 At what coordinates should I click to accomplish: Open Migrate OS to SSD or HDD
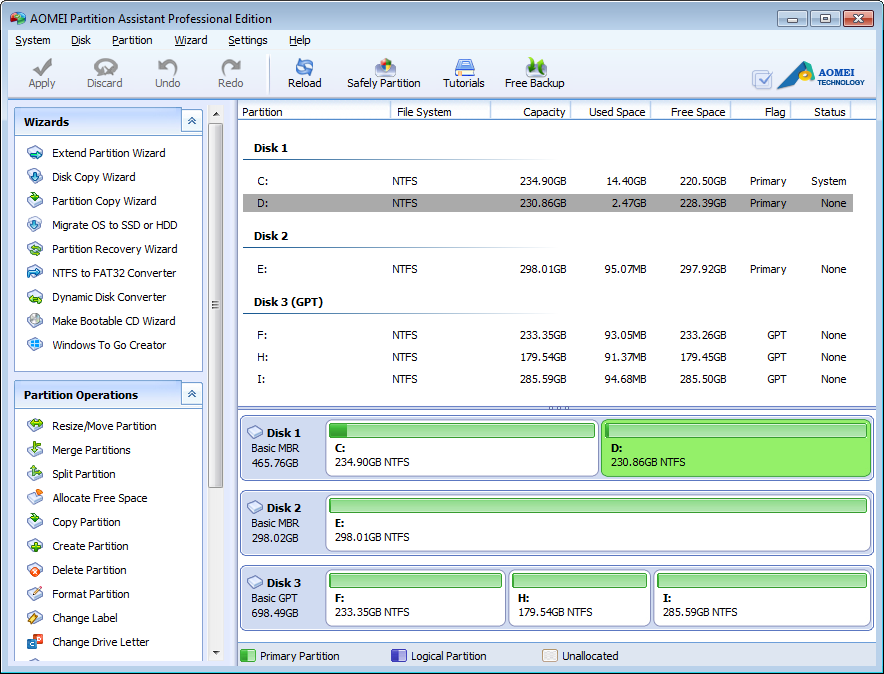[x=114, y=225]
